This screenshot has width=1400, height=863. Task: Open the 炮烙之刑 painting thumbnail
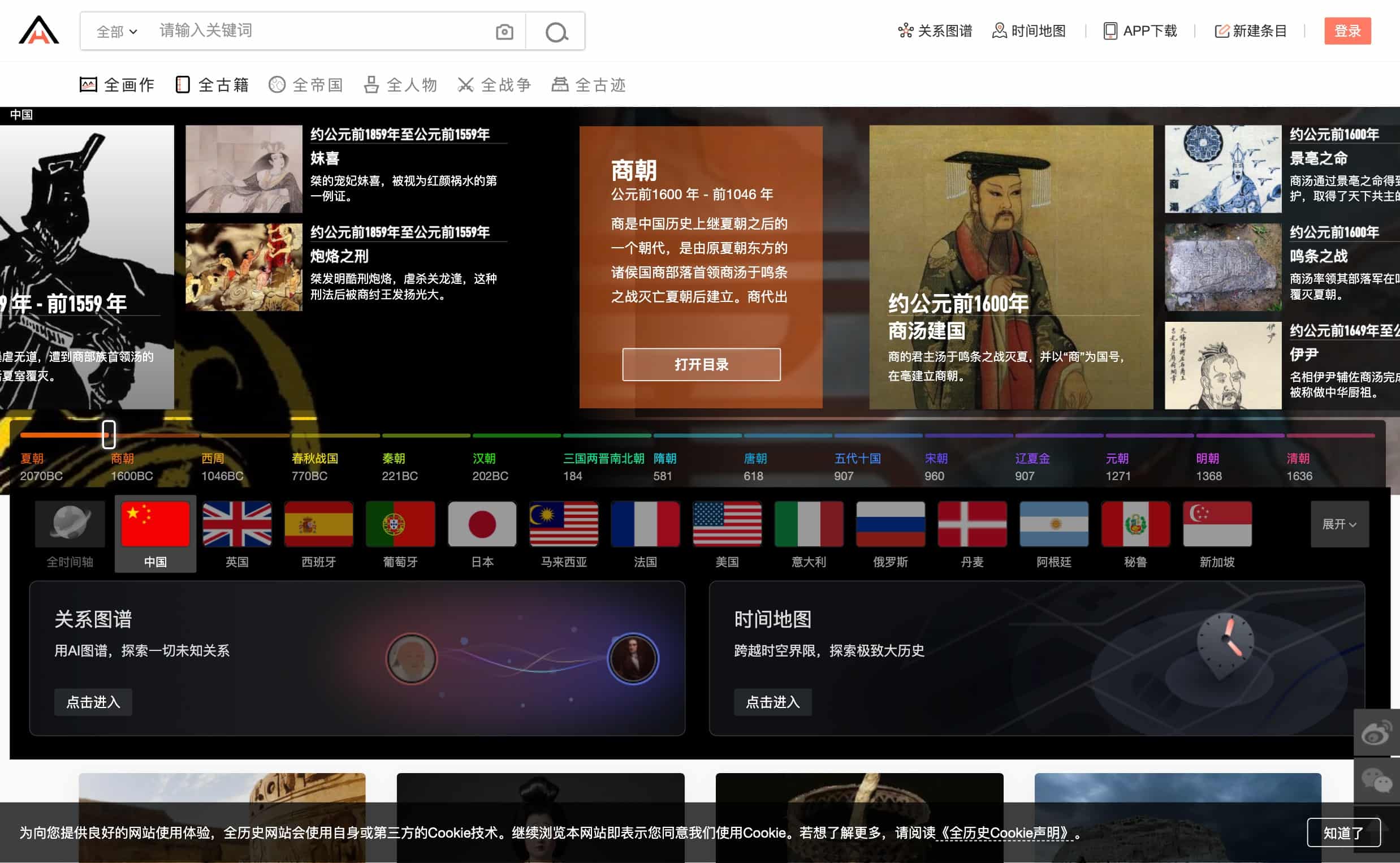coord(244,267)
